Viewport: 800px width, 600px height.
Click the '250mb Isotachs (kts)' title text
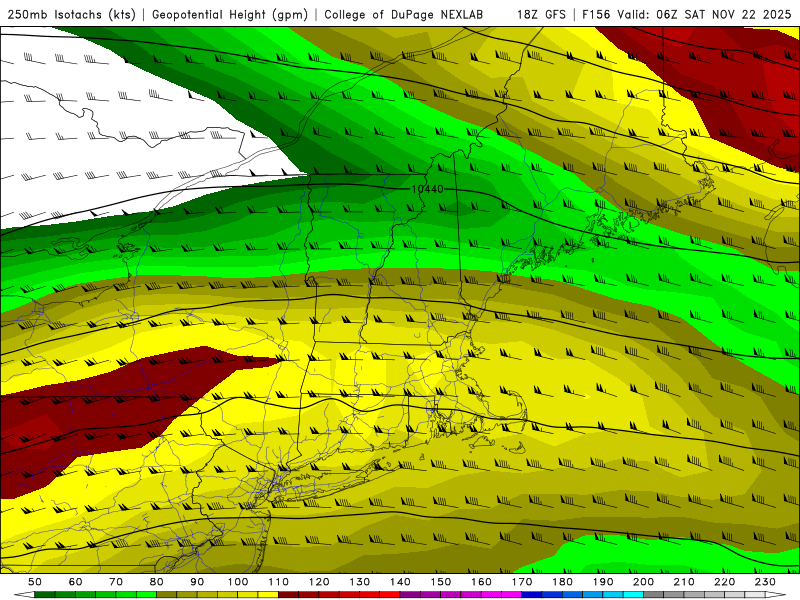(x=71, y=14)
